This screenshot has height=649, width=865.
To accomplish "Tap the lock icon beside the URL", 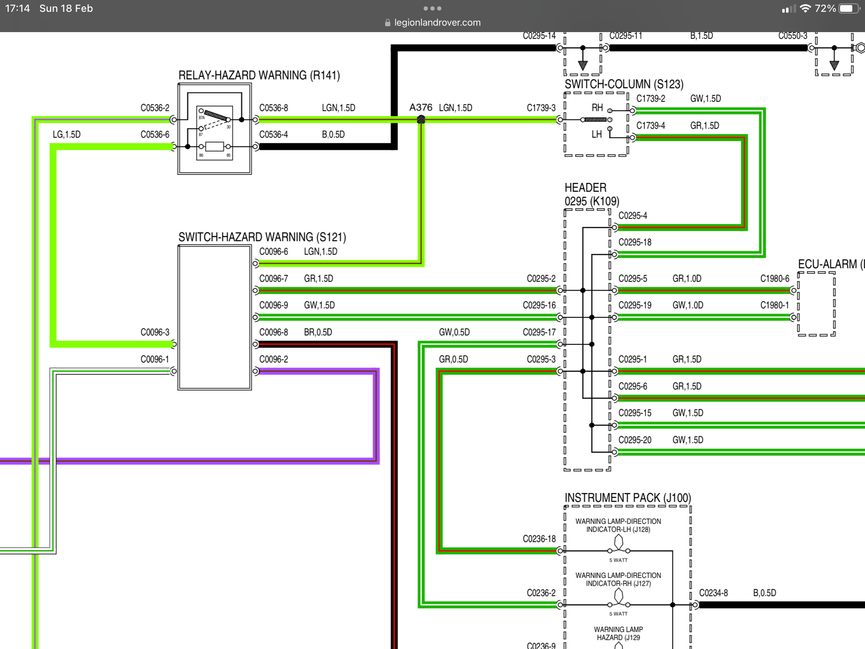I will (x=388, y=23).
